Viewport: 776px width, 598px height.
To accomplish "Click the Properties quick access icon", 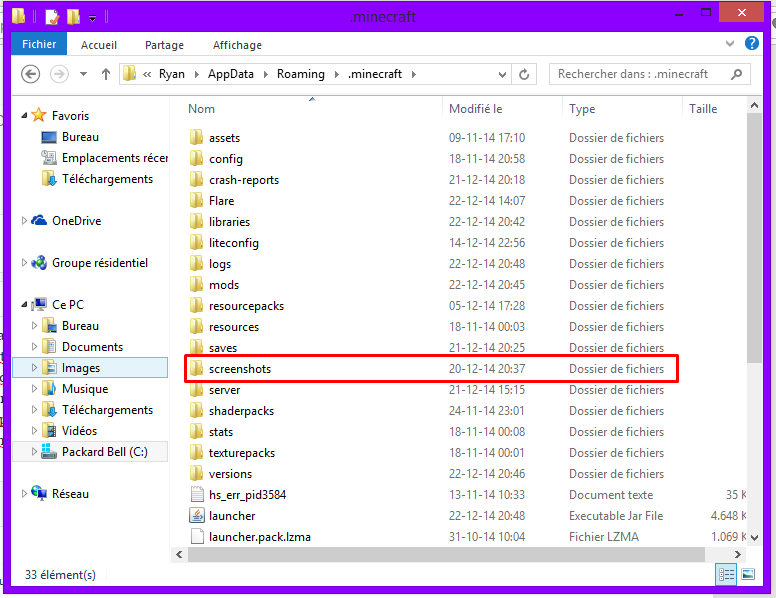I will [x=52, y=17].
